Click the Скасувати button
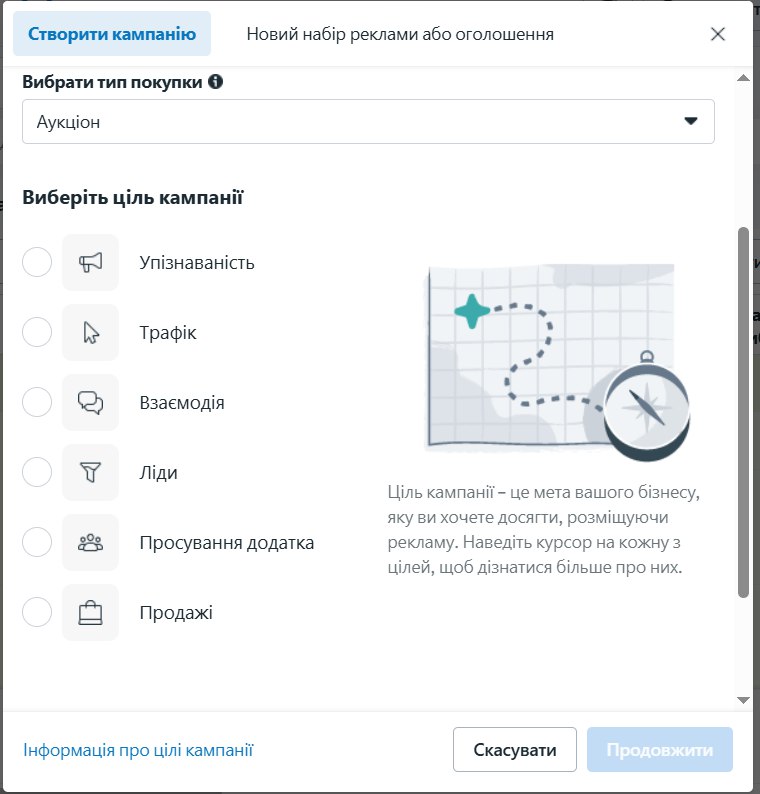This screenshot has width=760, height=794. point(515,750)
